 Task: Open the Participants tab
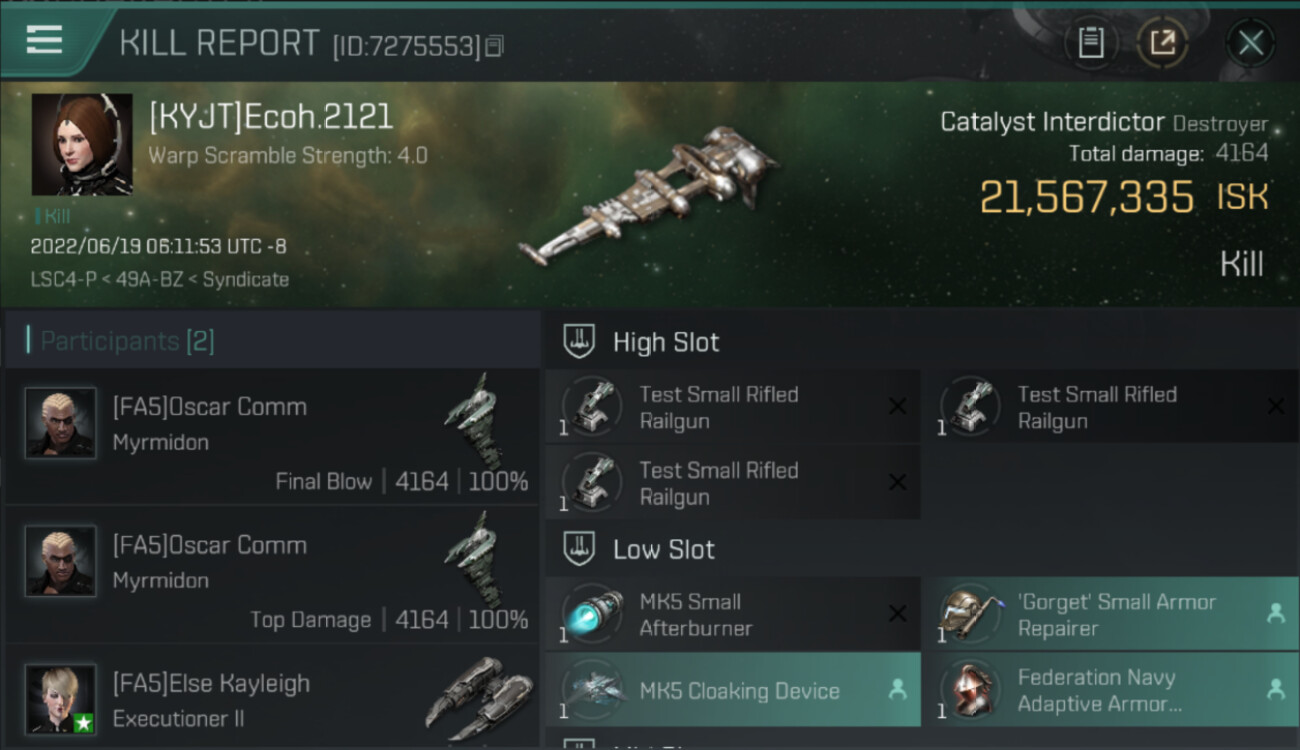127,341
